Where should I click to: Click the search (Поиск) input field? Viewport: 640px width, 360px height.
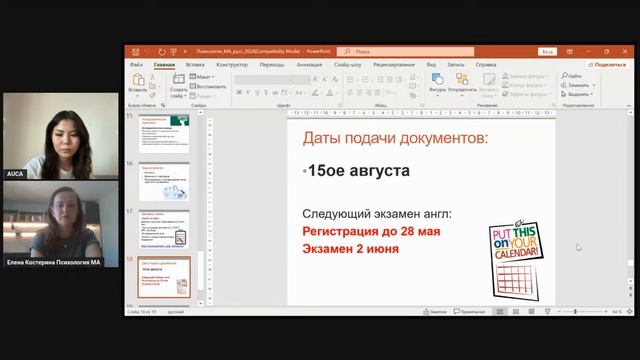tap(405, 52)
